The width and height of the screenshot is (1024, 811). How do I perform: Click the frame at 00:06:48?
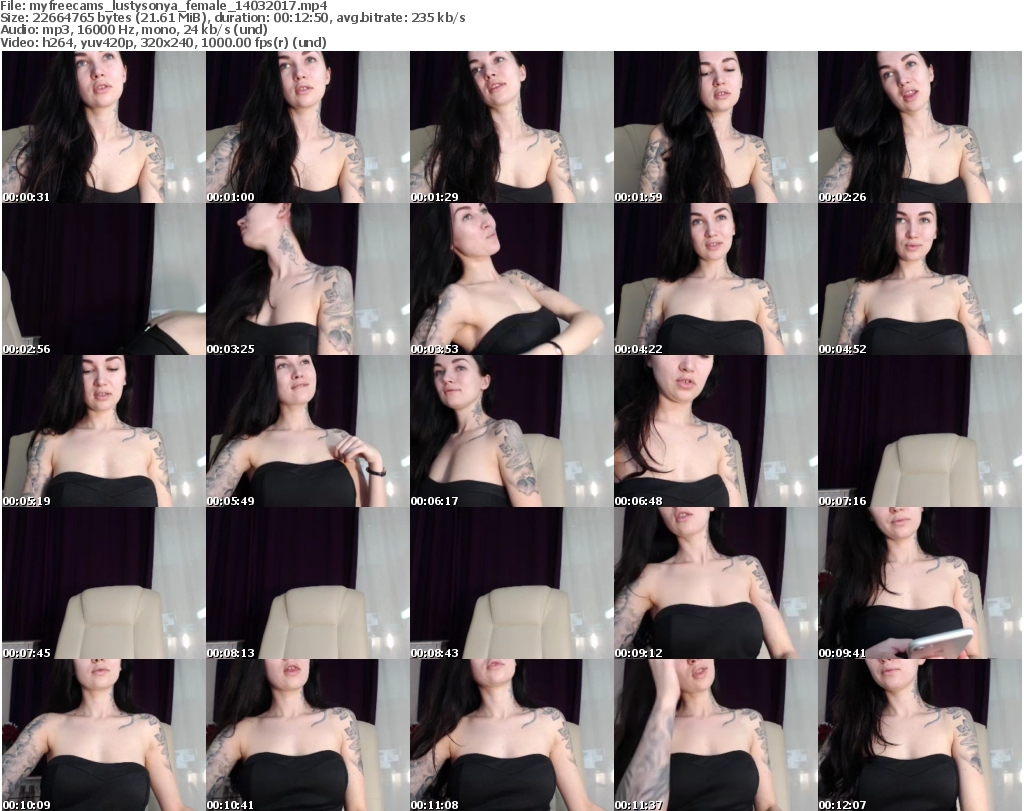715,432
